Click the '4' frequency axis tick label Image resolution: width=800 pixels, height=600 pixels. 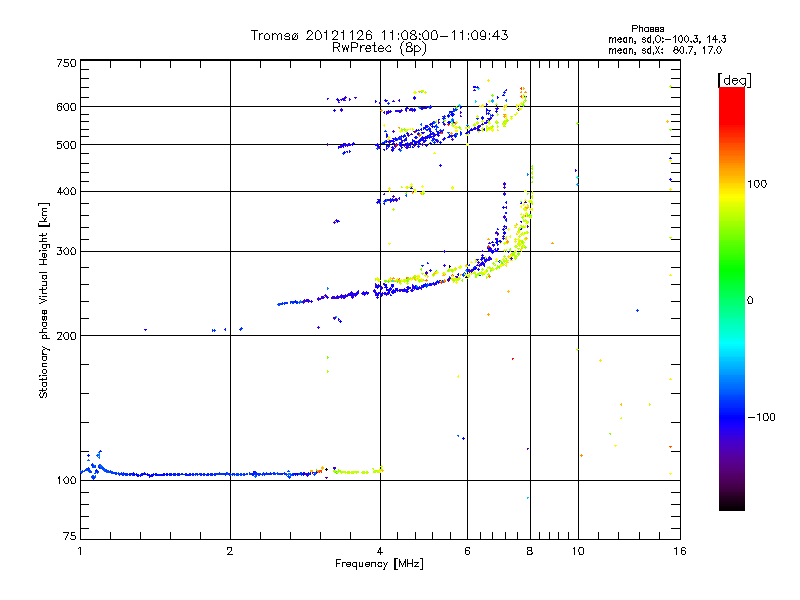point(380,551)
